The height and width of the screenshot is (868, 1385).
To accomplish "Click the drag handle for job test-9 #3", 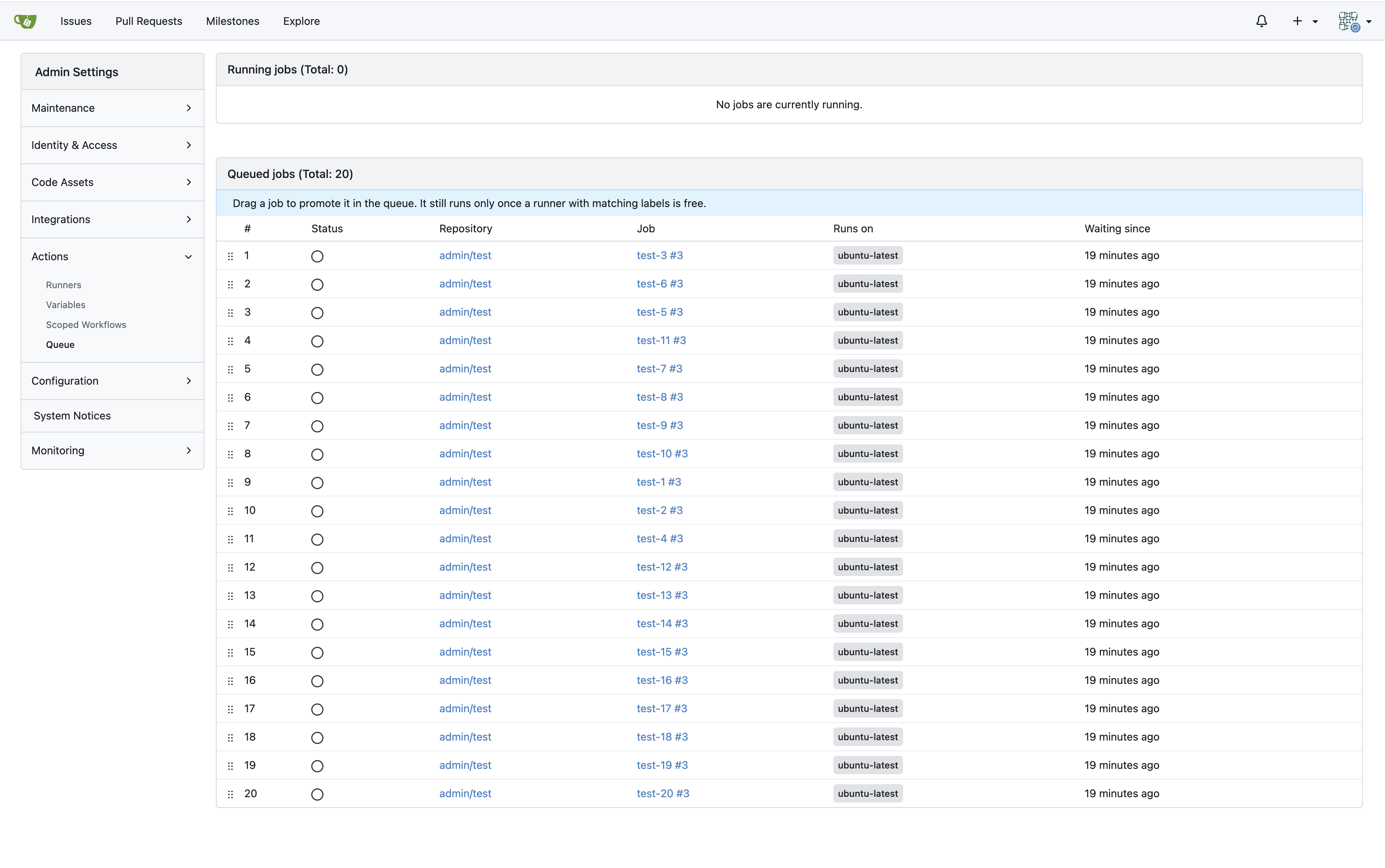I will click(x=230, y=426).
